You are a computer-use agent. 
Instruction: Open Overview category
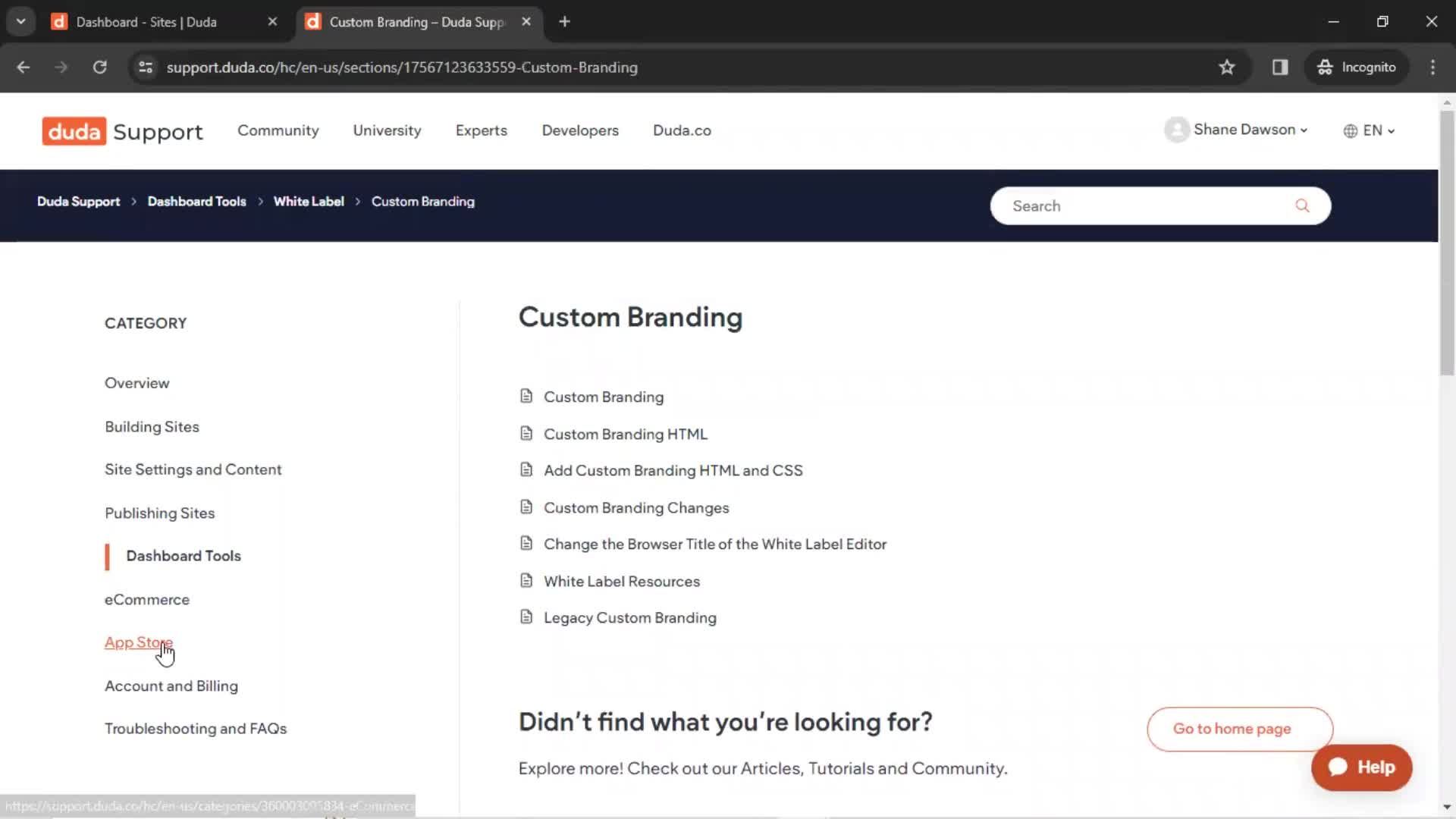[x=137, y=383]
